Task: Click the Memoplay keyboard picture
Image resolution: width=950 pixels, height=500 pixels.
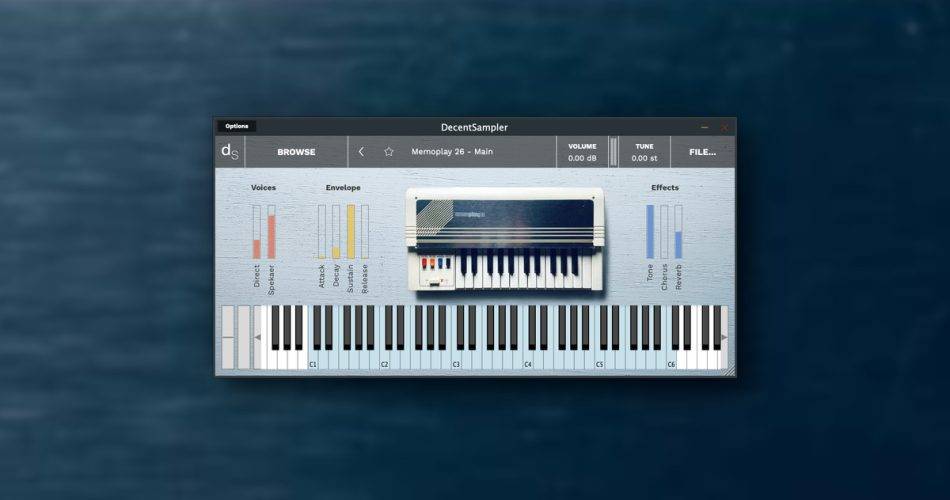Action: (x=505, y=240)
